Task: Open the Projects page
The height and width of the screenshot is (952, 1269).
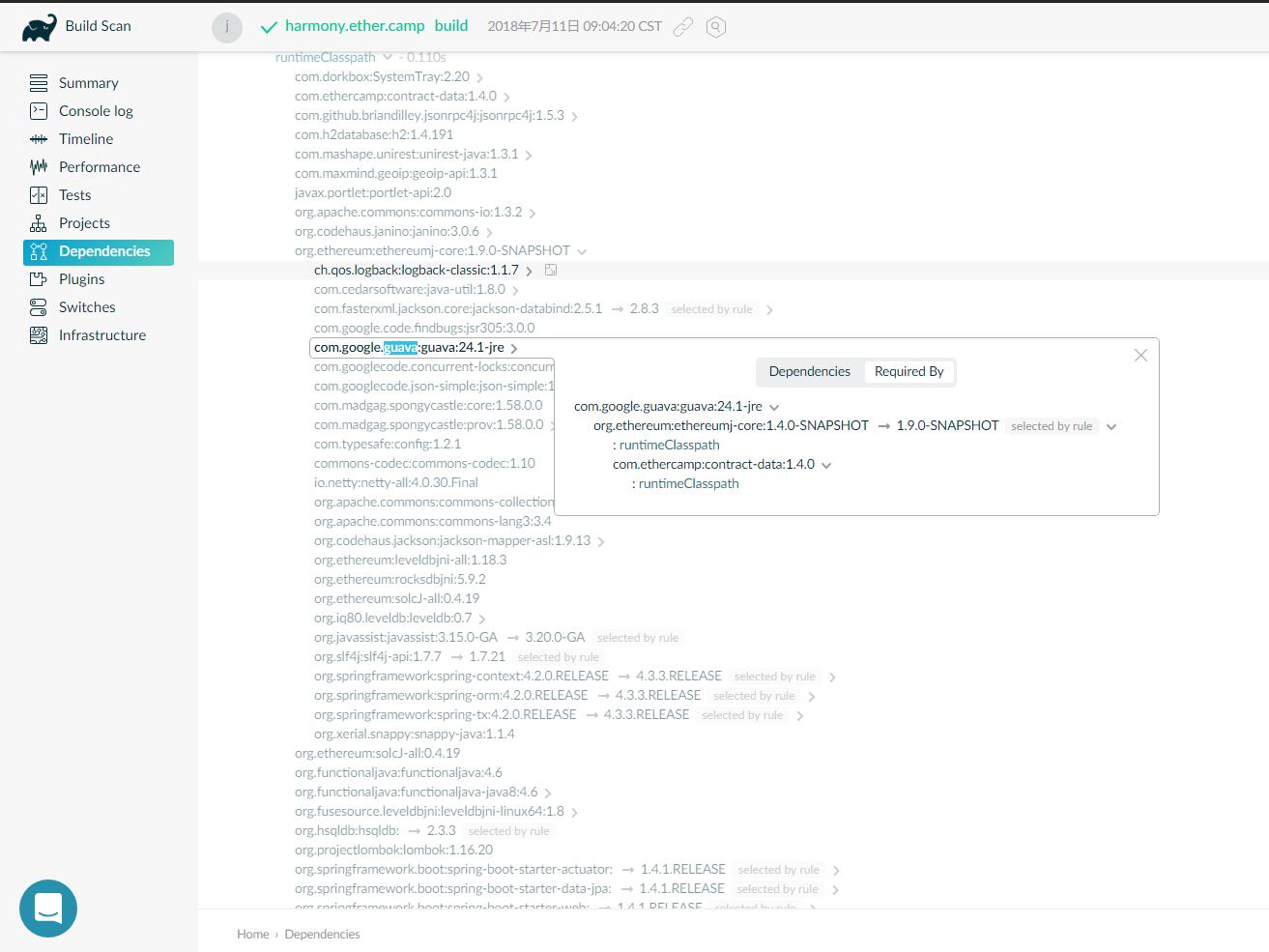Action: pos(84,223)
